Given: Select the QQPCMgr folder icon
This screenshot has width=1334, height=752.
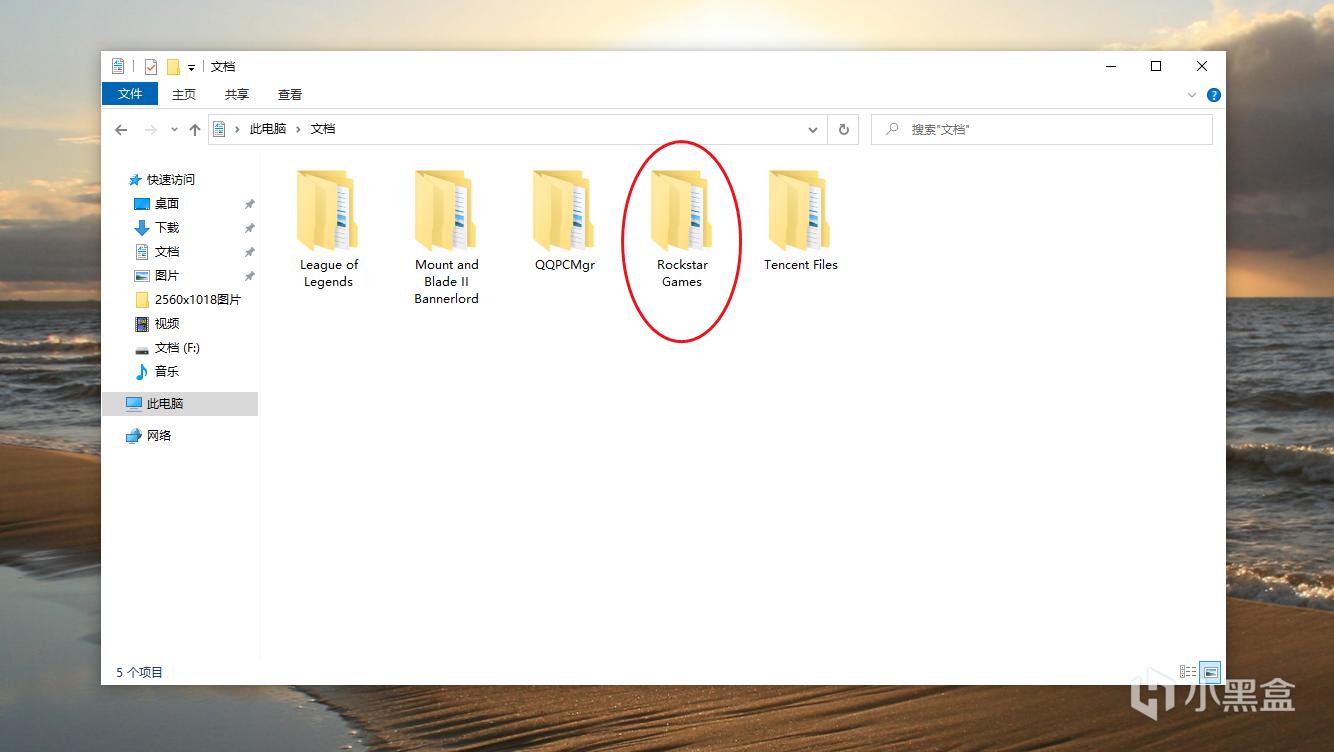Looking at the screenshot, I should (564, 210).
